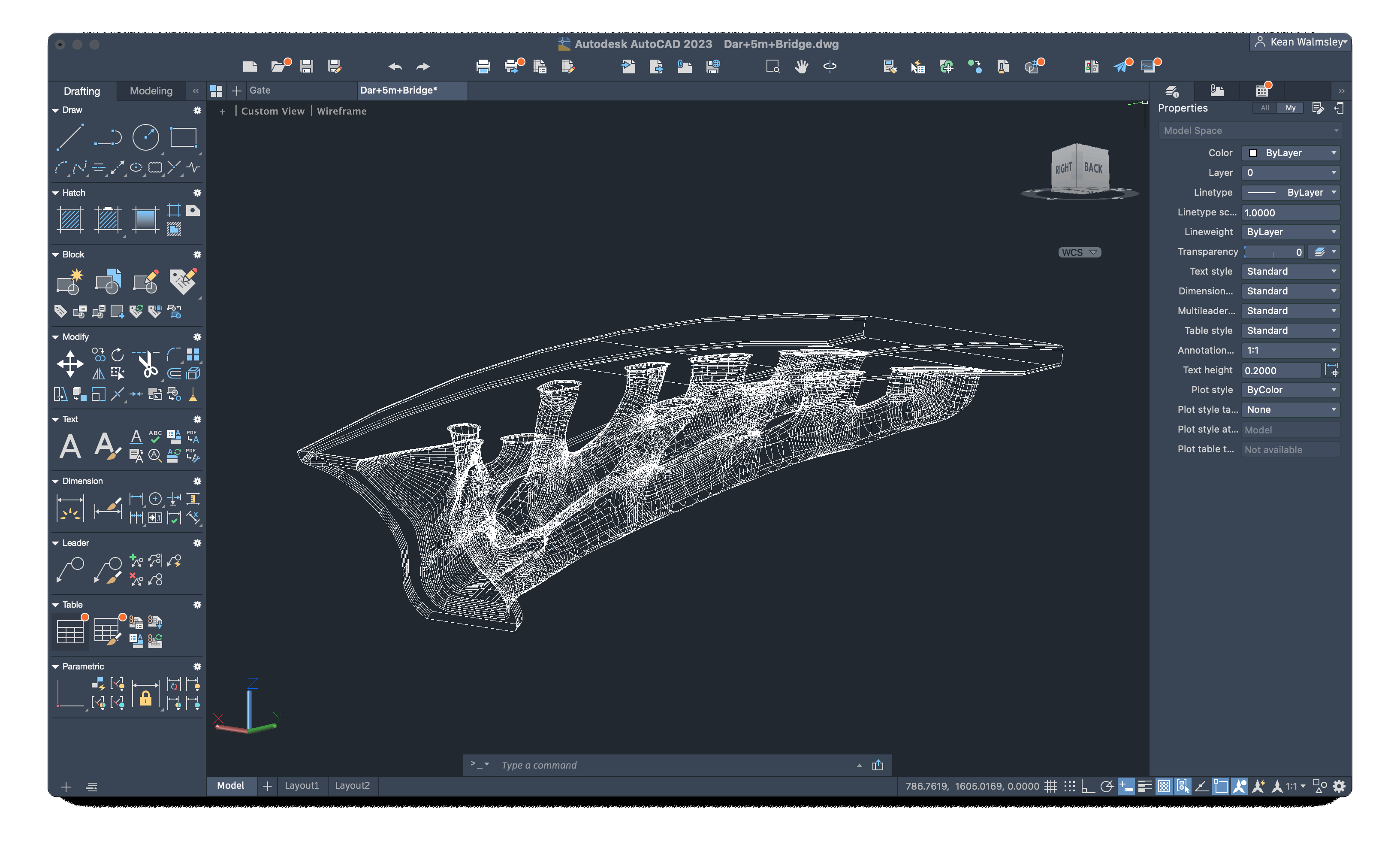The height and width of the screenshot is (860, 1400).
Task: Click the My button in Properties panel
Action: 1290,107
